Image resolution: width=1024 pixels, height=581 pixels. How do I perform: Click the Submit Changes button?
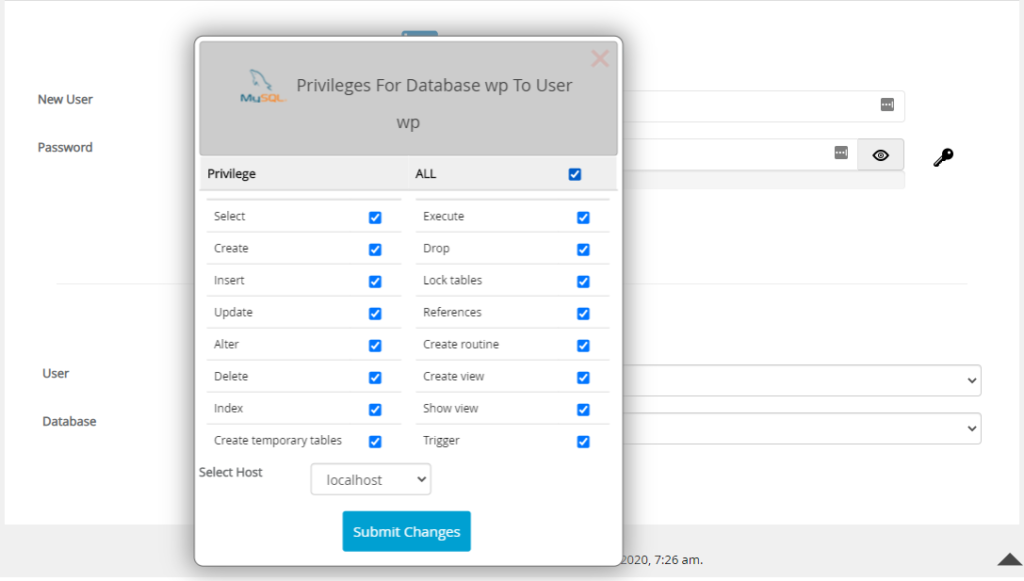pos(406,531)
